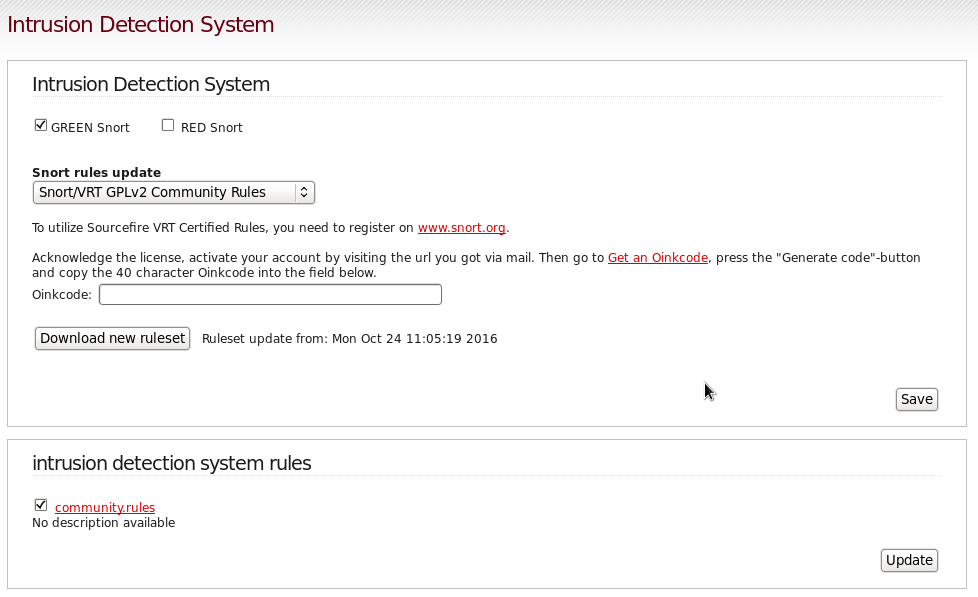Image resolution: width=978 pixels, height=597 pixels.
Task: Click the 'No description available' text
Action: (x=104, y=523)
